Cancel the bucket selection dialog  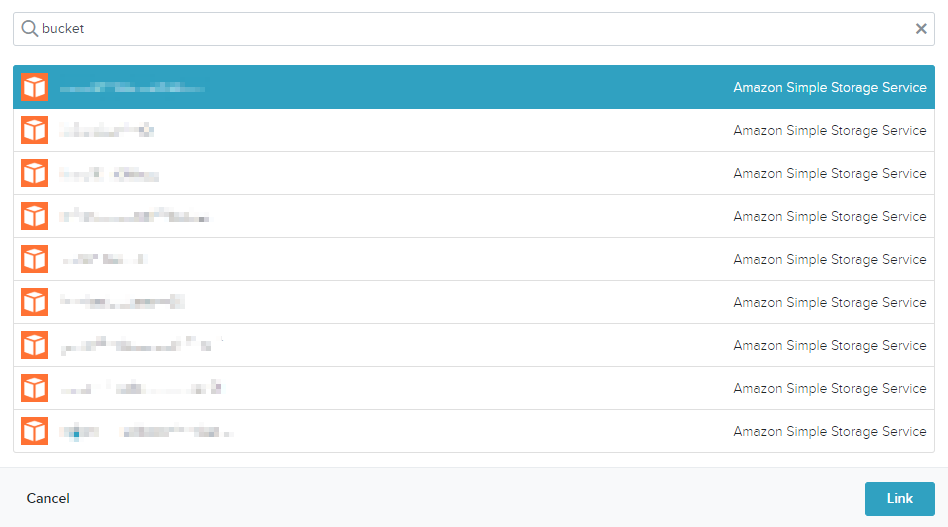pyautogui.click(x=48, y=498)
